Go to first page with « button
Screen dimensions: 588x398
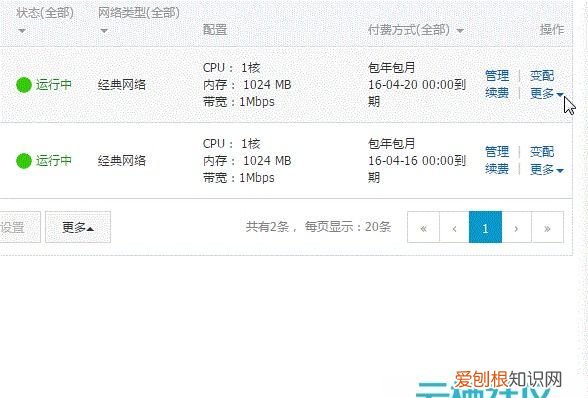[423, 227]
